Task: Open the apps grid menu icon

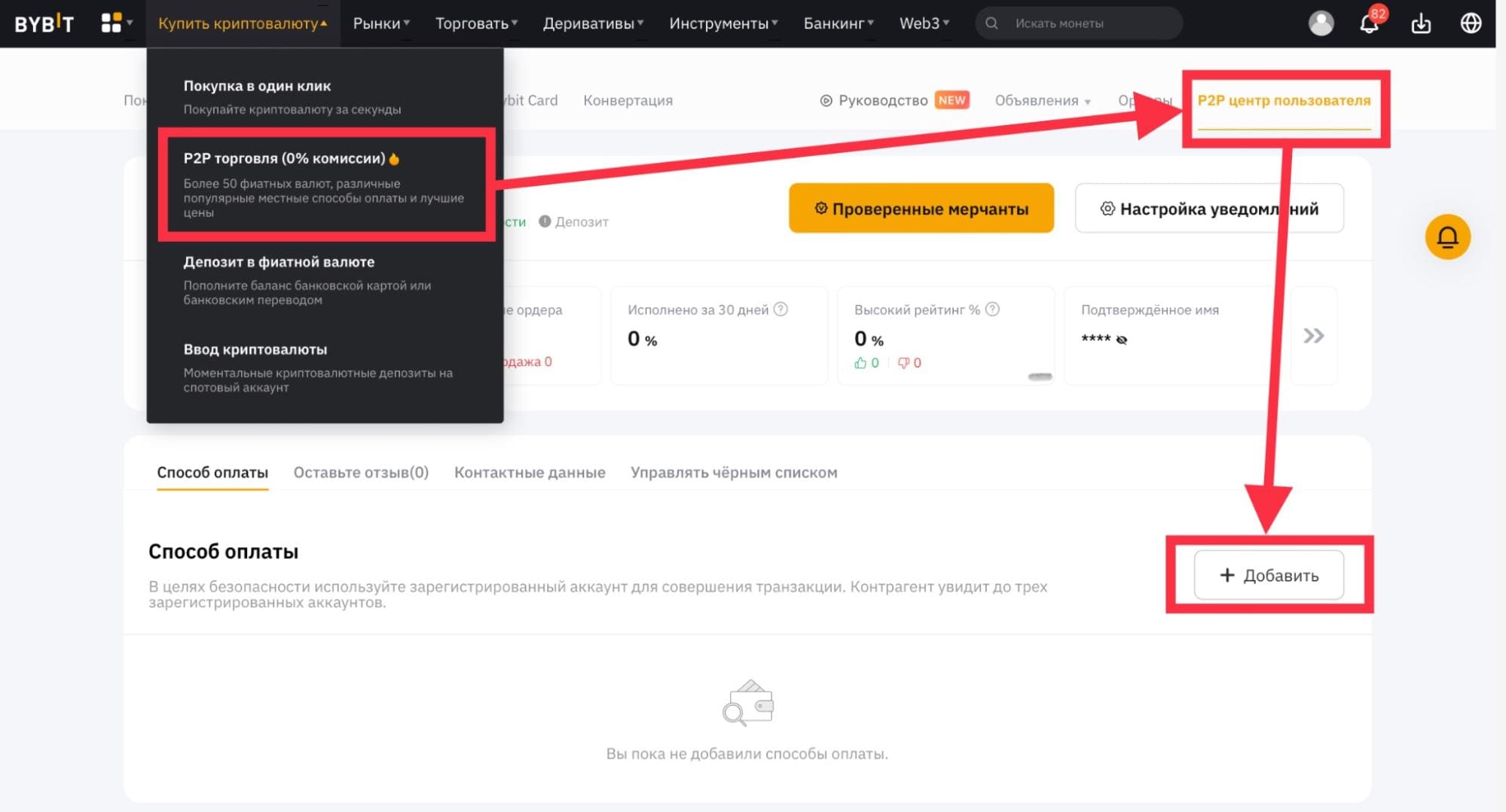Action: point(111,23)
